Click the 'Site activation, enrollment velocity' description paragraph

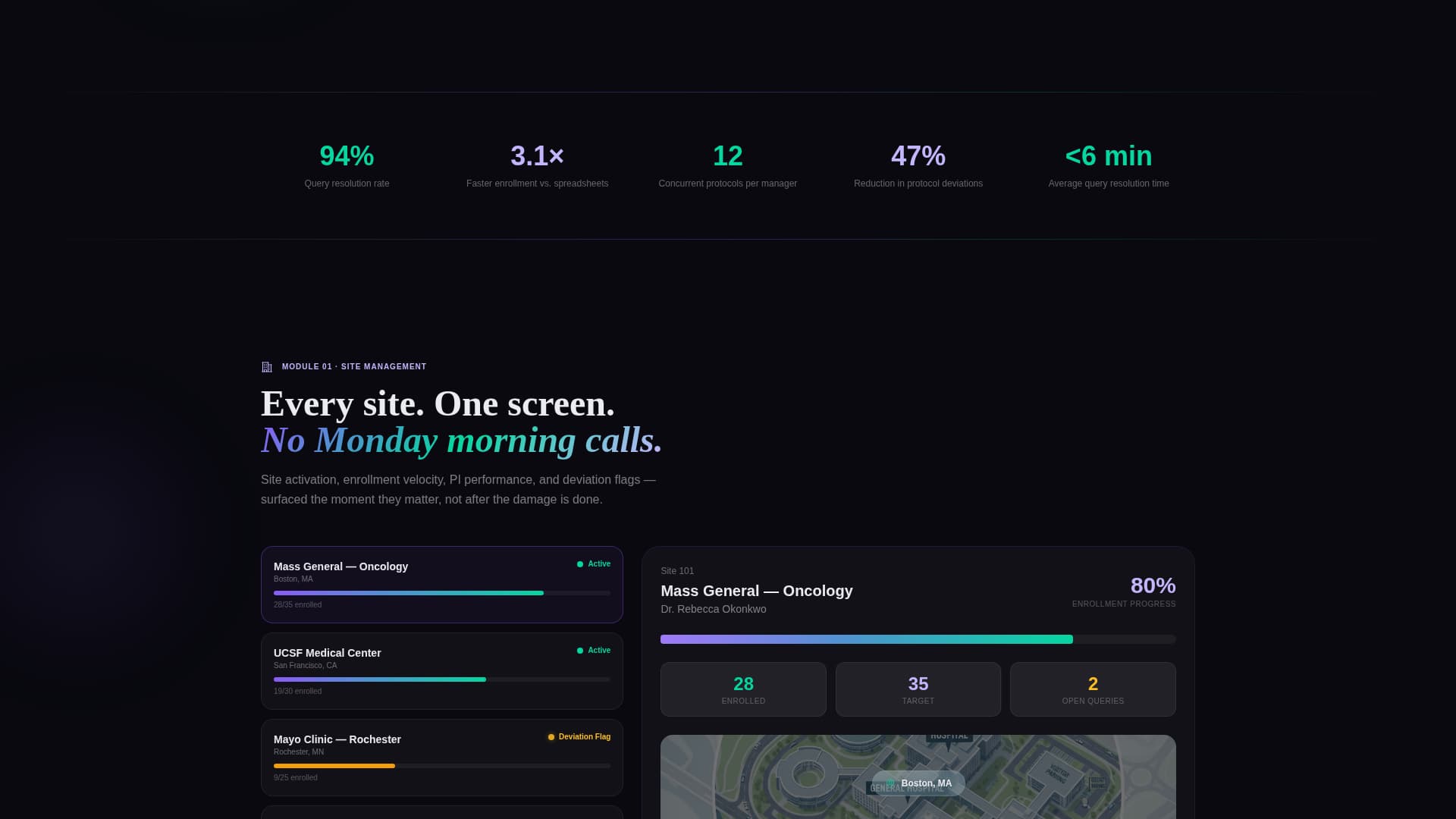(458, 490)
